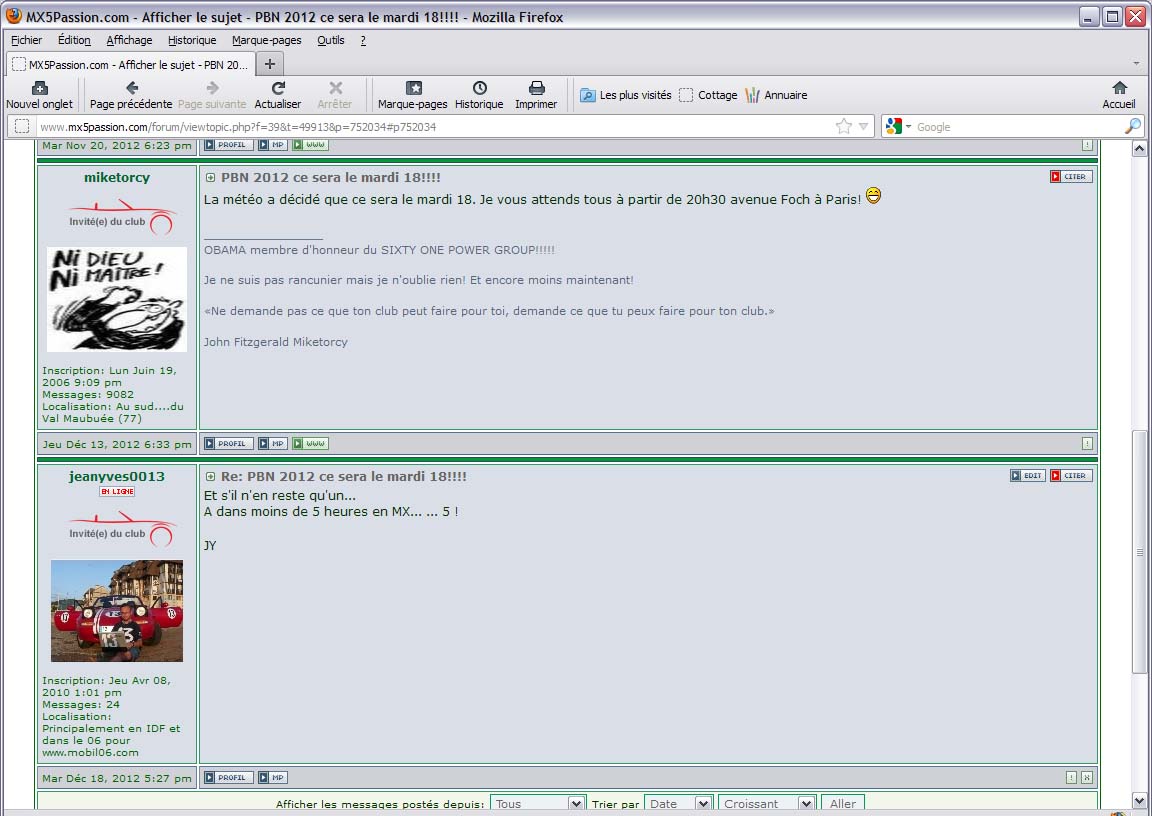The height and width of the screenshot is (816, 1152).
Task: Open the 'Date' sort-by dropdown
Action: coord(678,804)
